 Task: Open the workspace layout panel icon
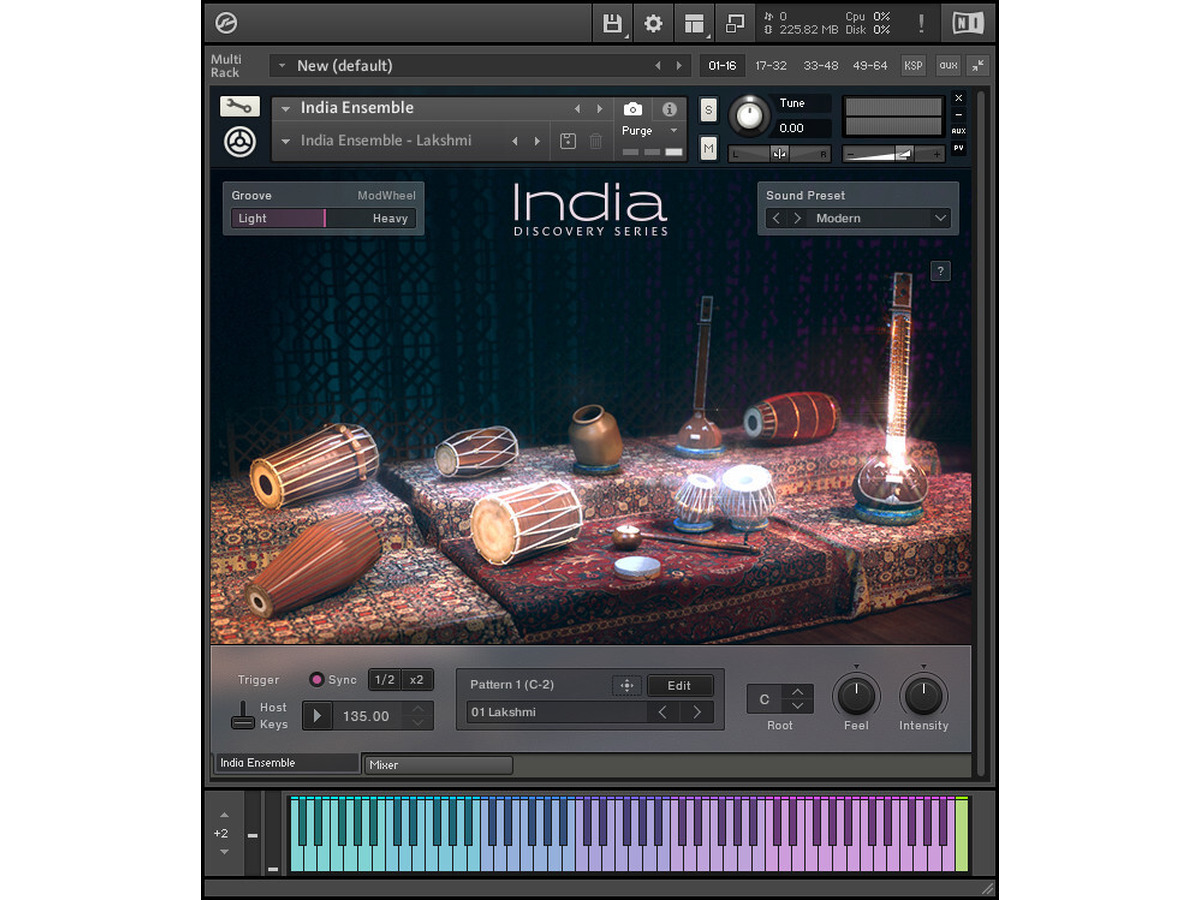694,23
